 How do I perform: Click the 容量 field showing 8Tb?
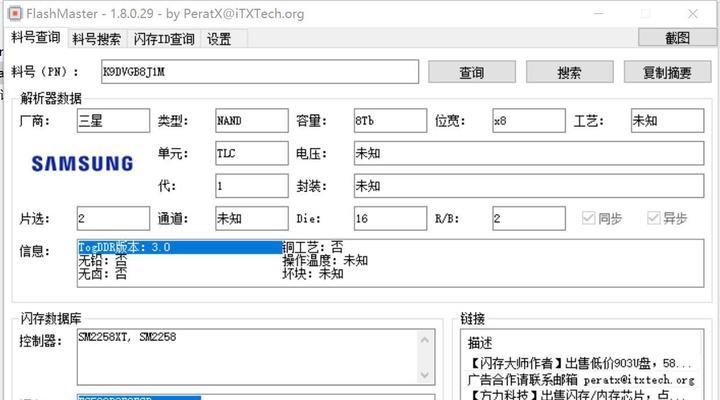coord(390,121)
